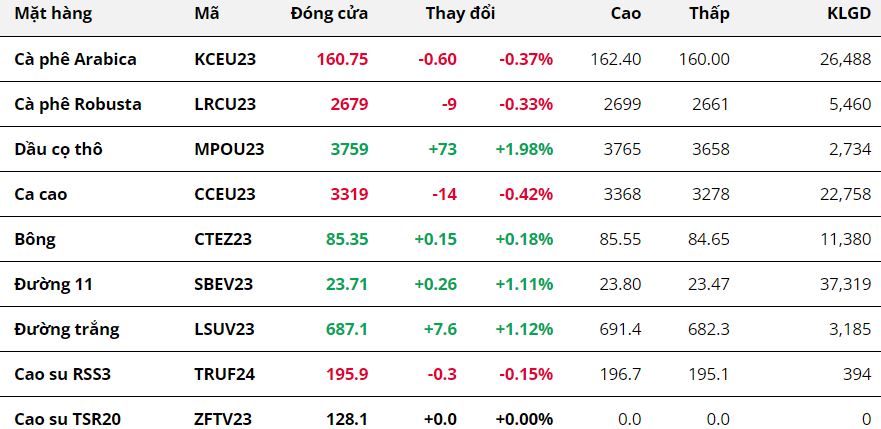Open the Dầu cọ thô commodity
This screenshot has width=881, height=429.
pyautogui.click(x=59, y=149)
